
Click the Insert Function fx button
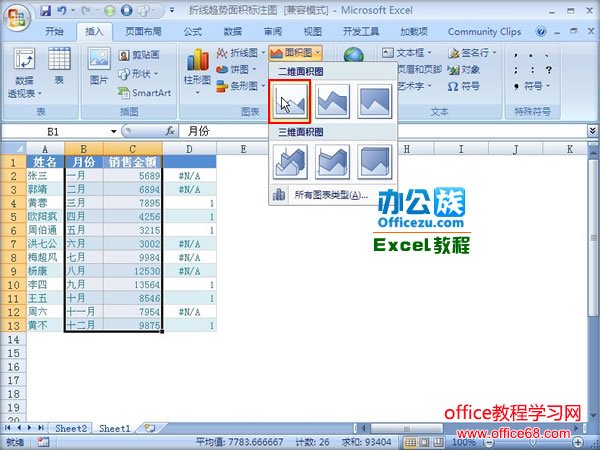click(x=170, y=131)
